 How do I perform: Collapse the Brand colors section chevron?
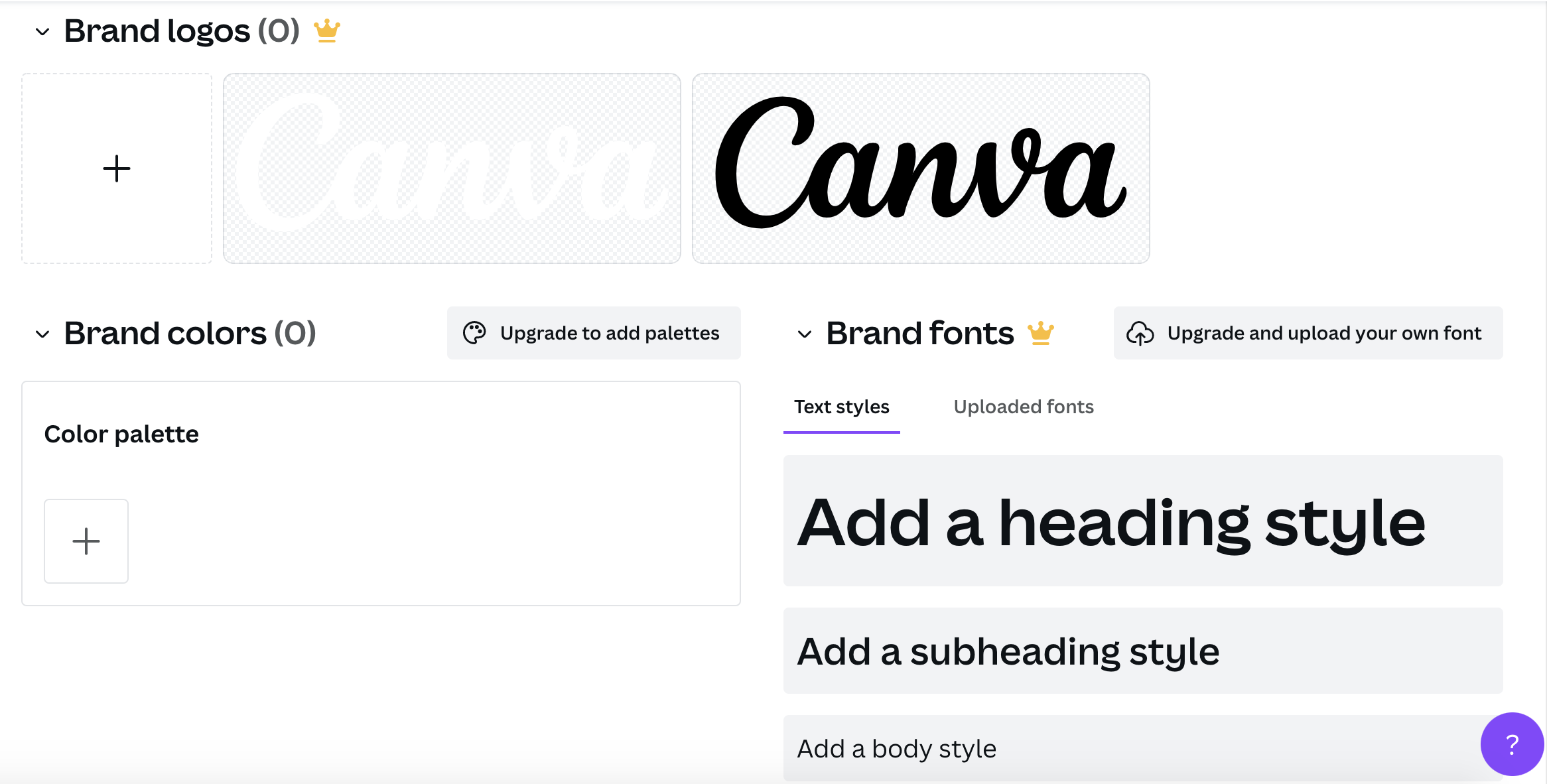(42, 334)
